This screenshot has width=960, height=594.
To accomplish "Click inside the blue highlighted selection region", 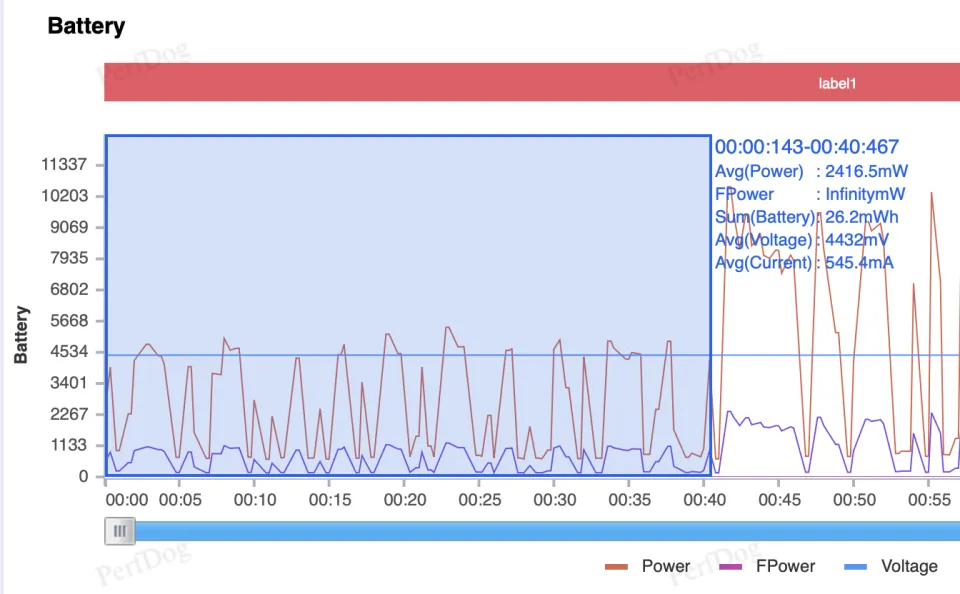I will pyautogui.click(x=400, y=250).
